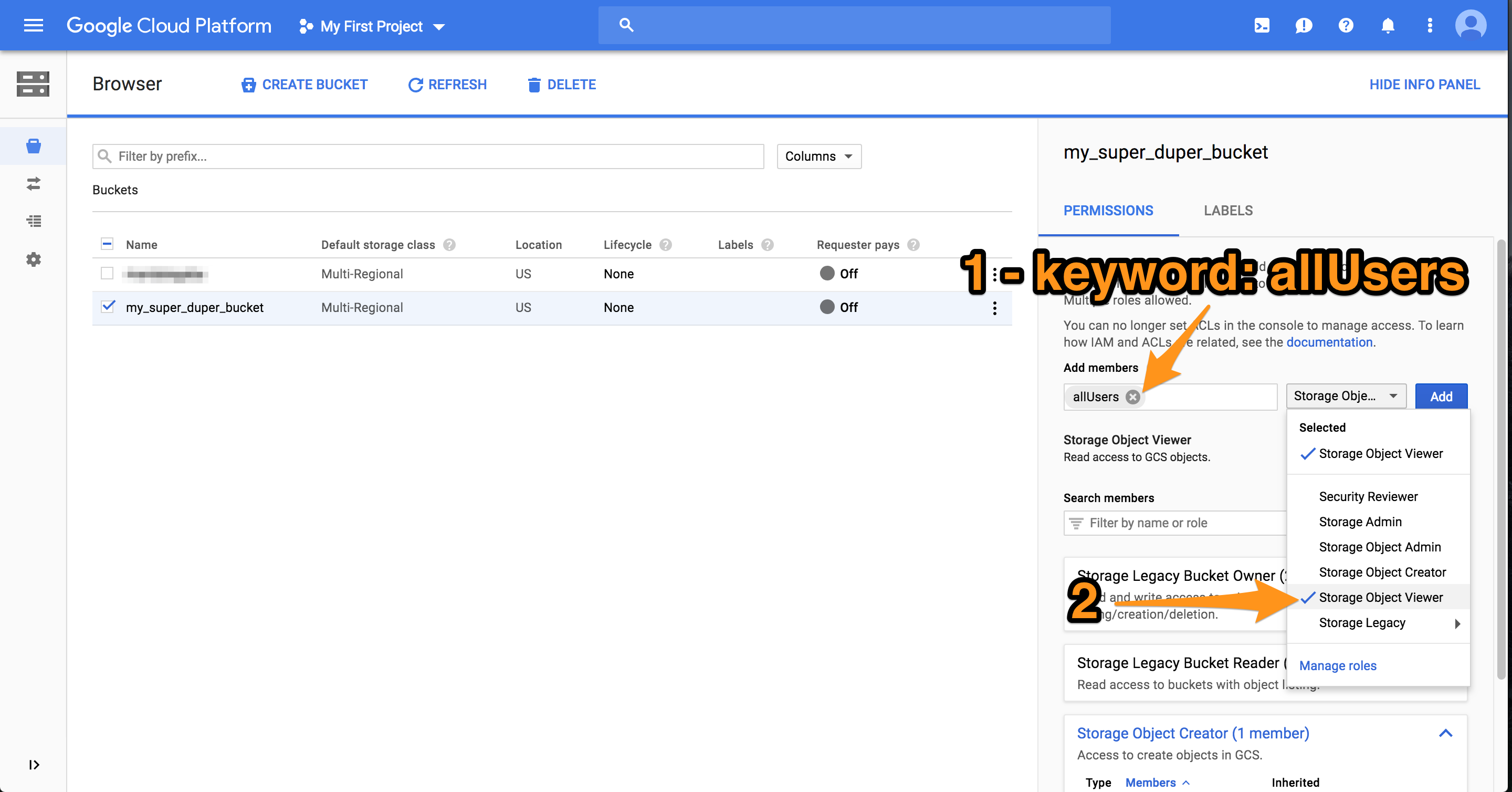Open the Storage Obje... role dropdown
The image size is (1512, 792).
tap(1346, 395)
